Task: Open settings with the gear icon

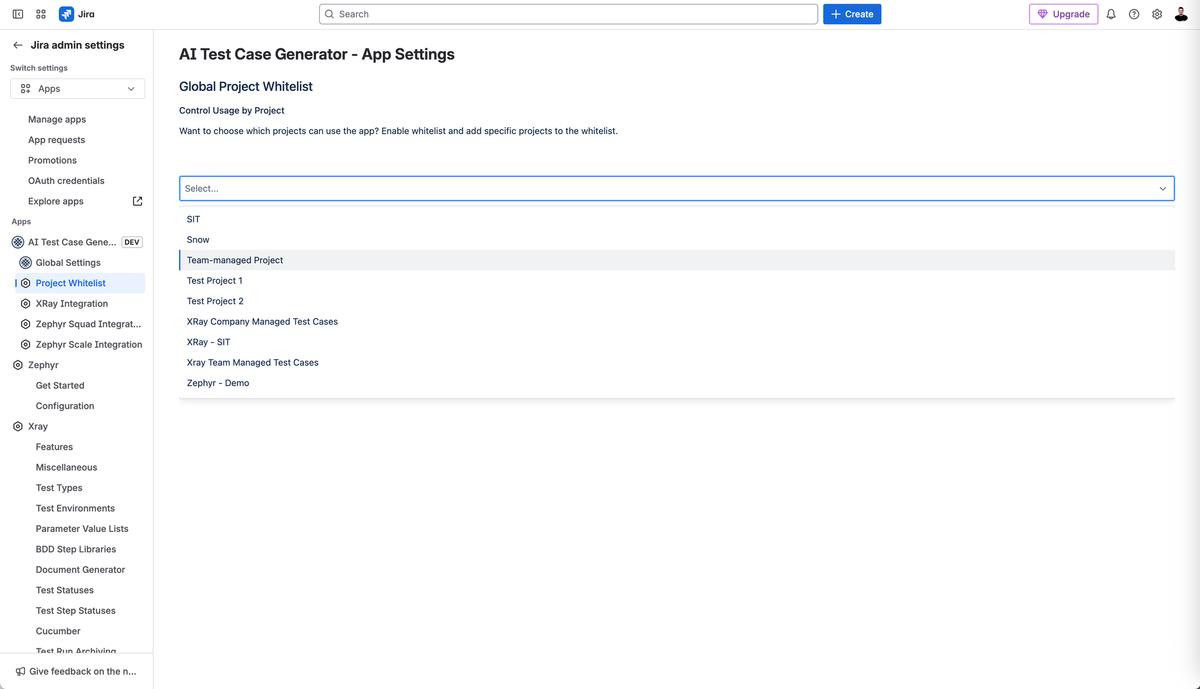Action: coord(1157,13)
